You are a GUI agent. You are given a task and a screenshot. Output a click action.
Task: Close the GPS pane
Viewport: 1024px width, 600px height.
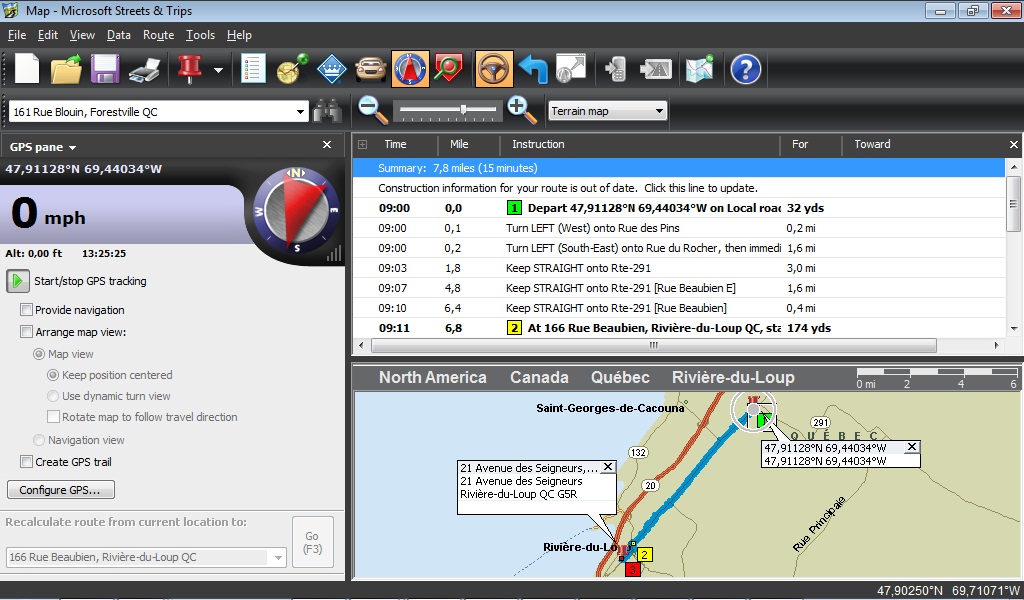point(327,144)
